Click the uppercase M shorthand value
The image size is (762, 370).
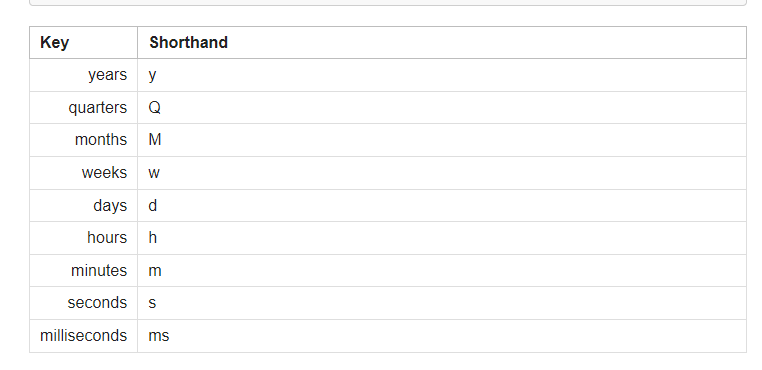155,140
